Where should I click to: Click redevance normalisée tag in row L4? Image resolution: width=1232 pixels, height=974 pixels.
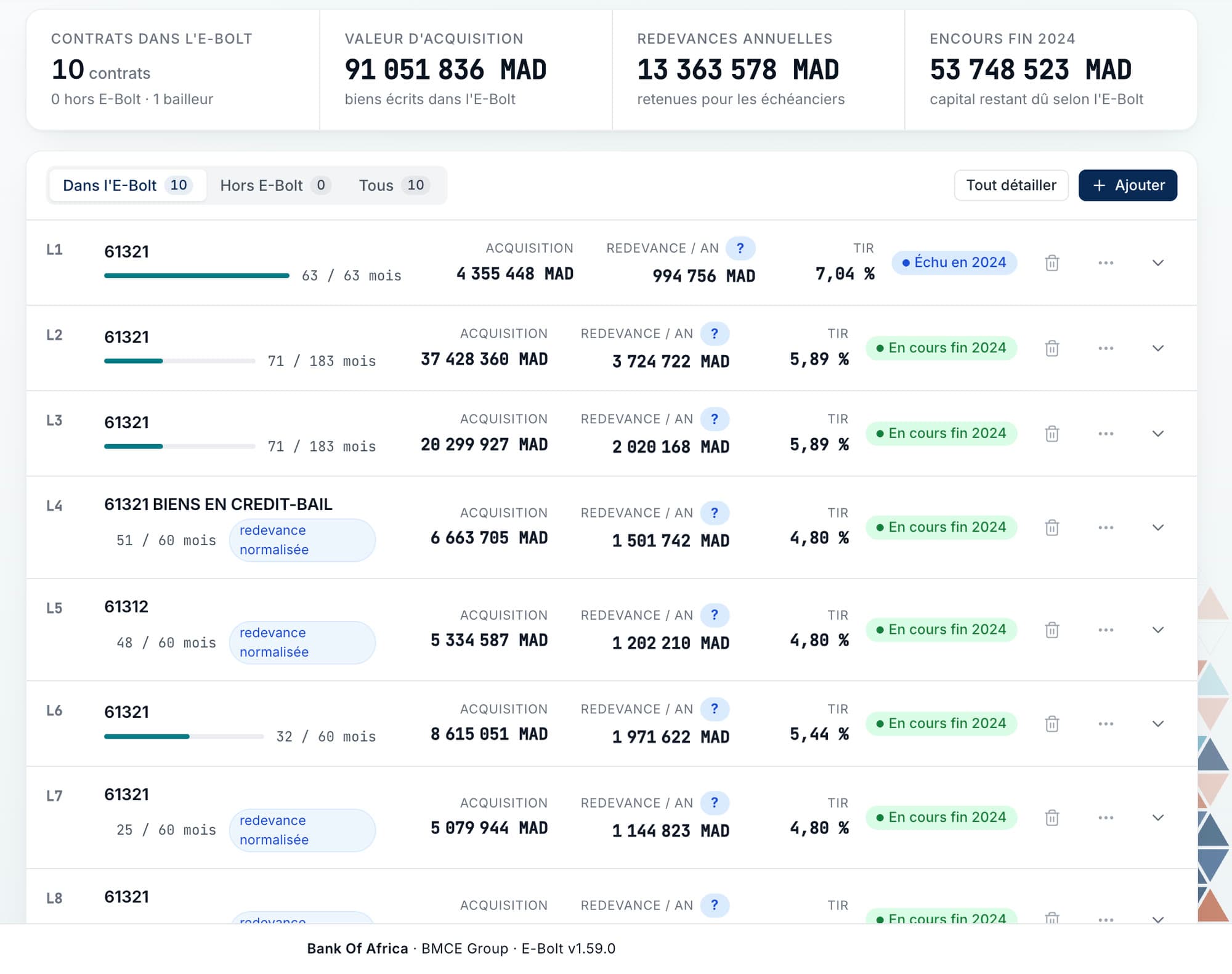tap(302, 540)
